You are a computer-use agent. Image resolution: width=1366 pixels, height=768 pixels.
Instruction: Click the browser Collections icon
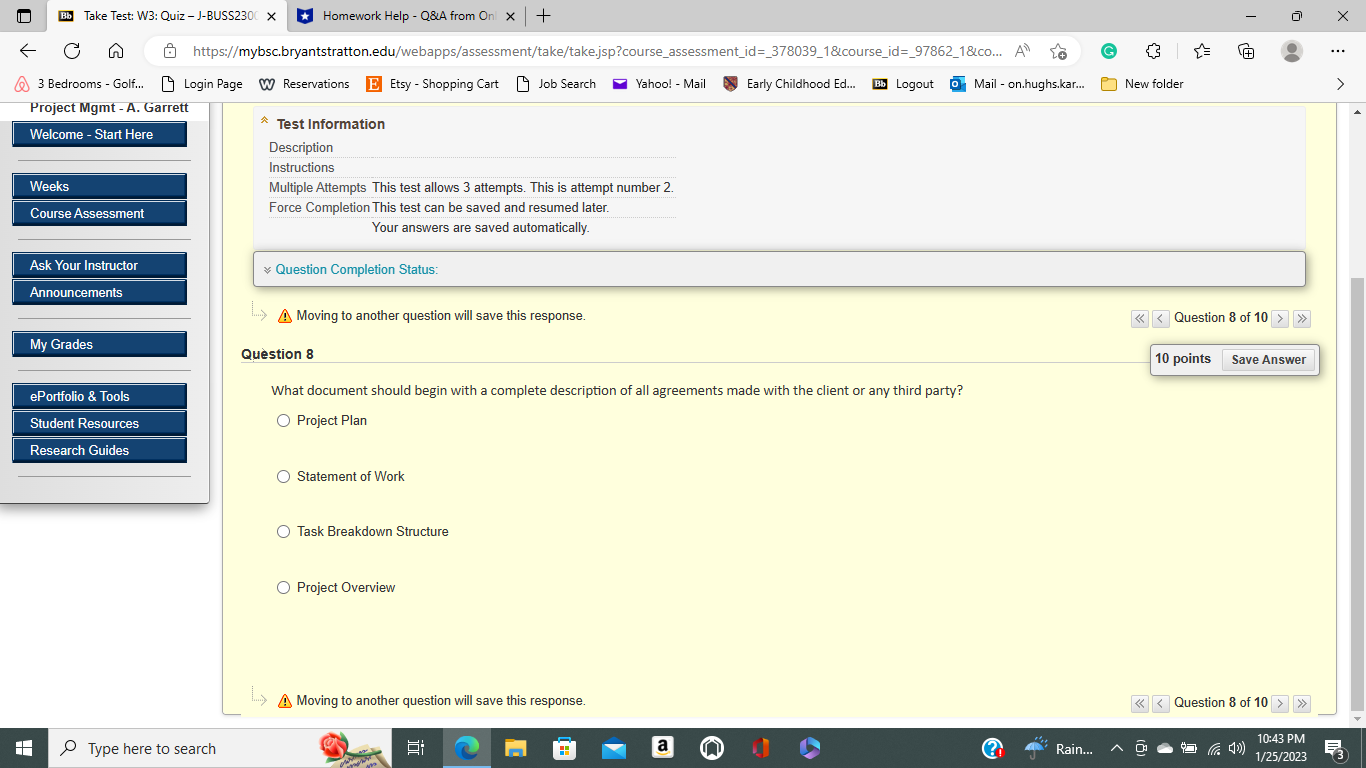1245,50
